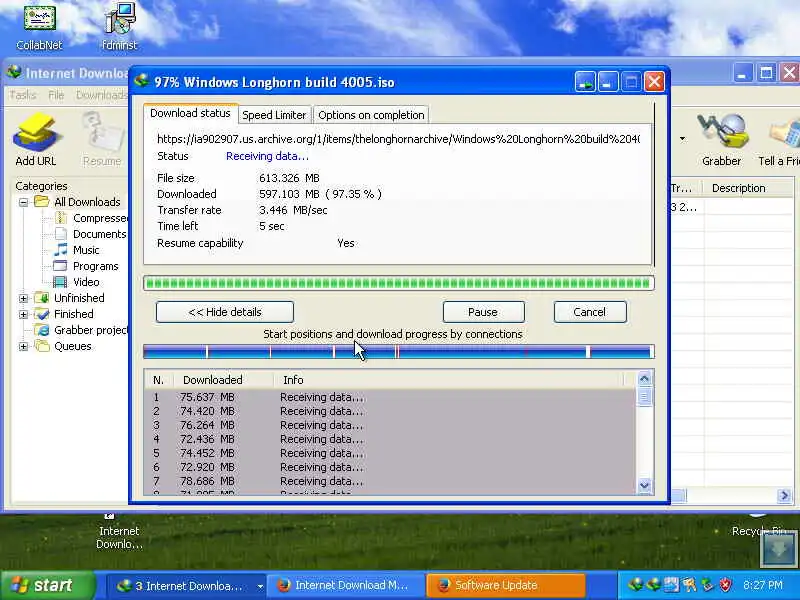This screenshot has height=600, width=800.
Task: Pause the Longhorn ISO download
Action: [x=483, y=312]
